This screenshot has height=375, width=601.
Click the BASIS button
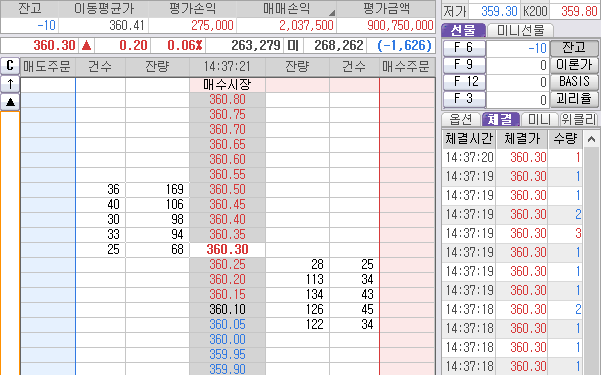click(x=574, y=82)
